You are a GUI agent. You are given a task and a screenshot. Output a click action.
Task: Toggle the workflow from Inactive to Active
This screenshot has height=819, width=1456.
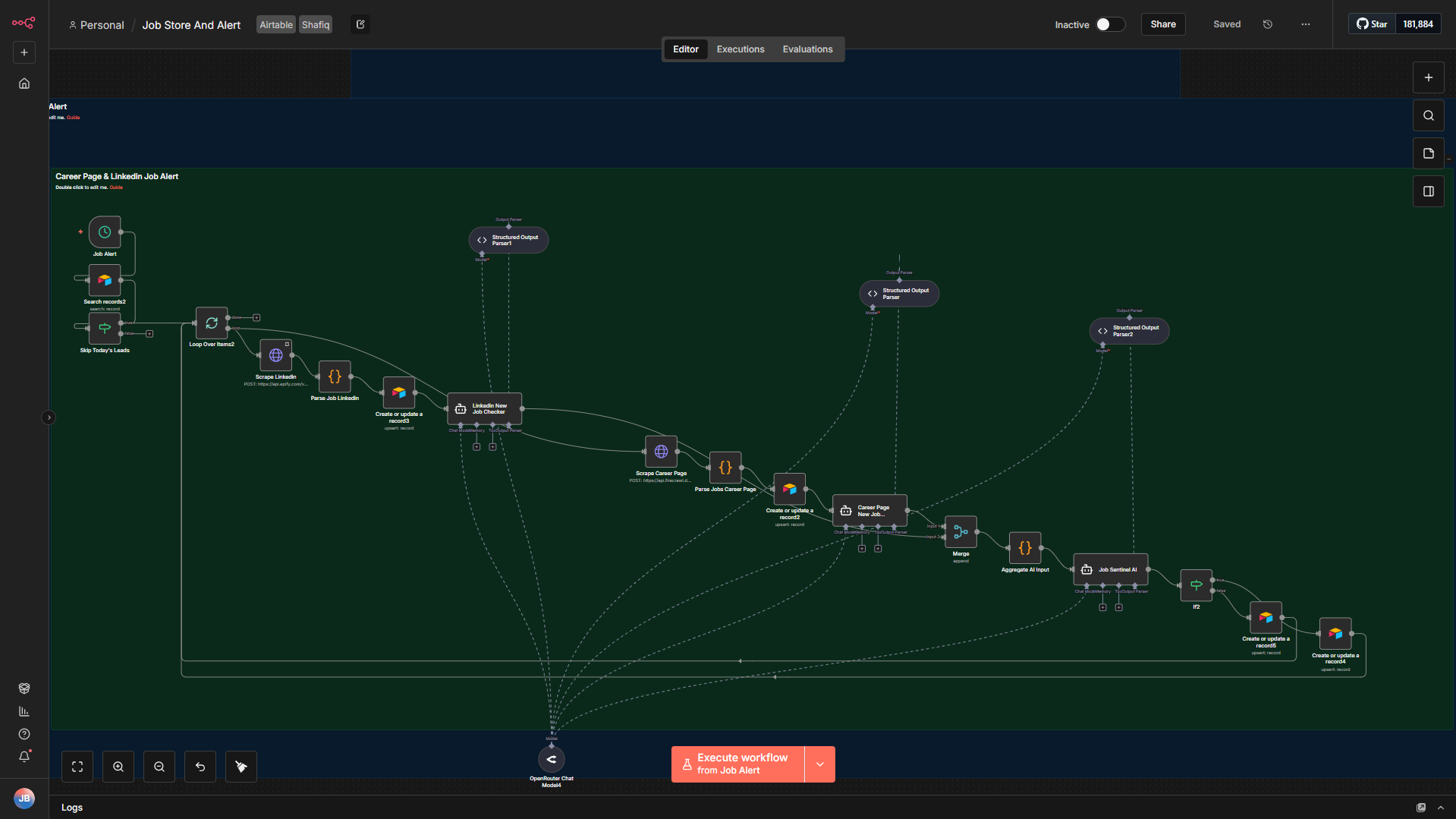coord(1110,24)
